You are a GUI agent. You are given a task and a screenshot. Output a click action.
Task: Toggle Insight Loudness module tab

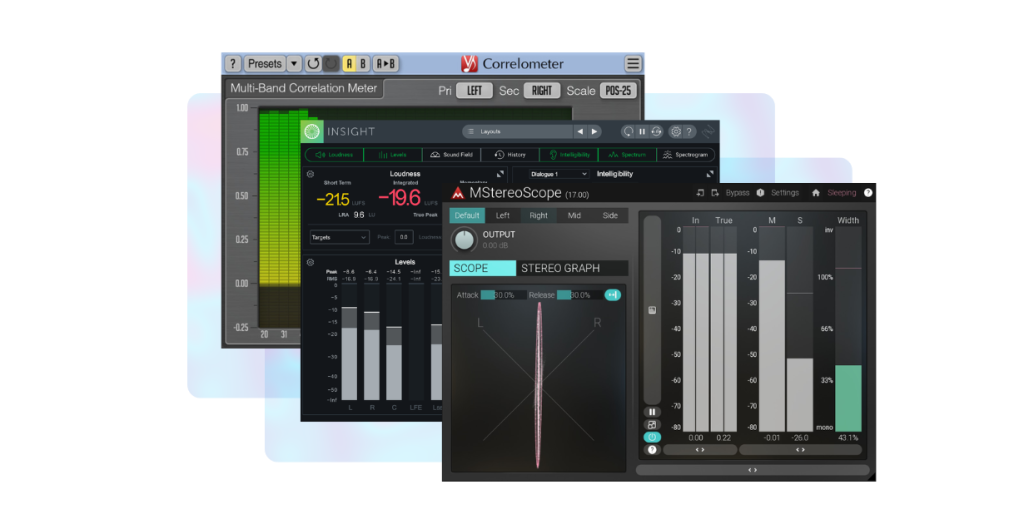click(334, 155)
